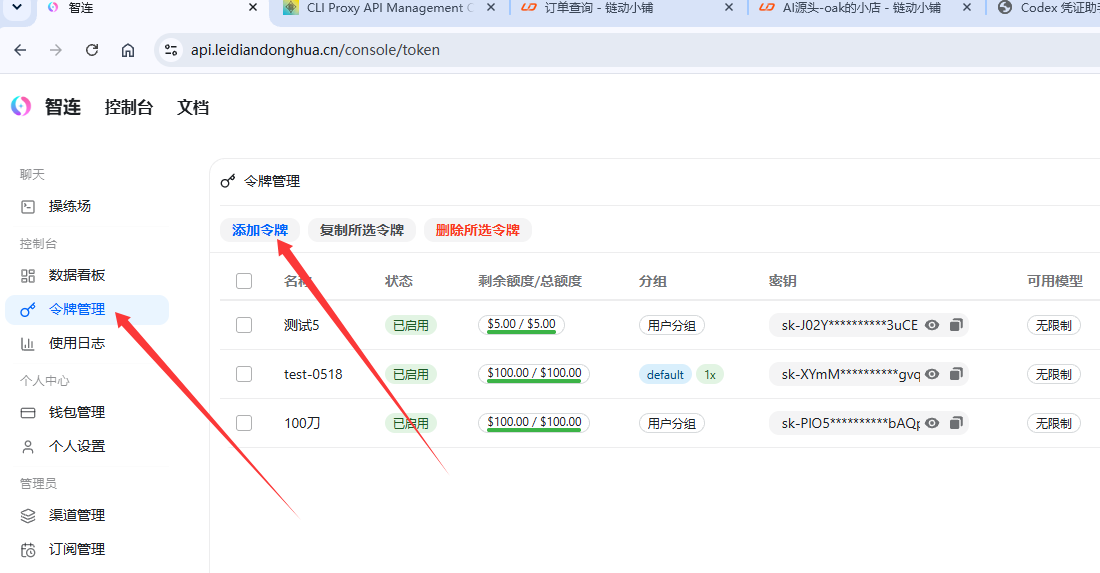Click 用户分组 tag in 100刀 row

pyautogui.click(x=671, y=424)
